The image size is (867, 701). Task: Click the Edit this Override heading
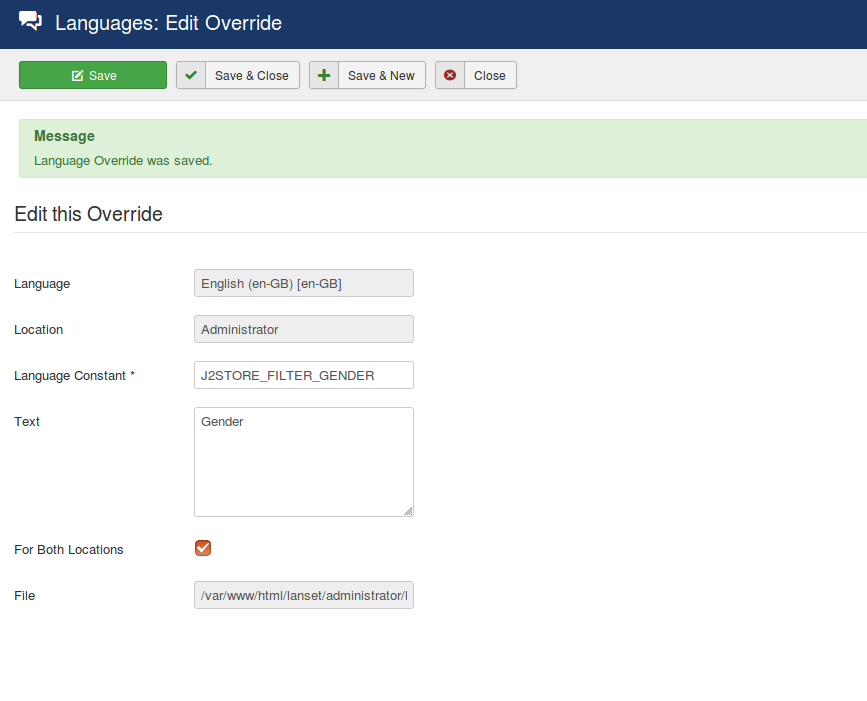point(88,214)
